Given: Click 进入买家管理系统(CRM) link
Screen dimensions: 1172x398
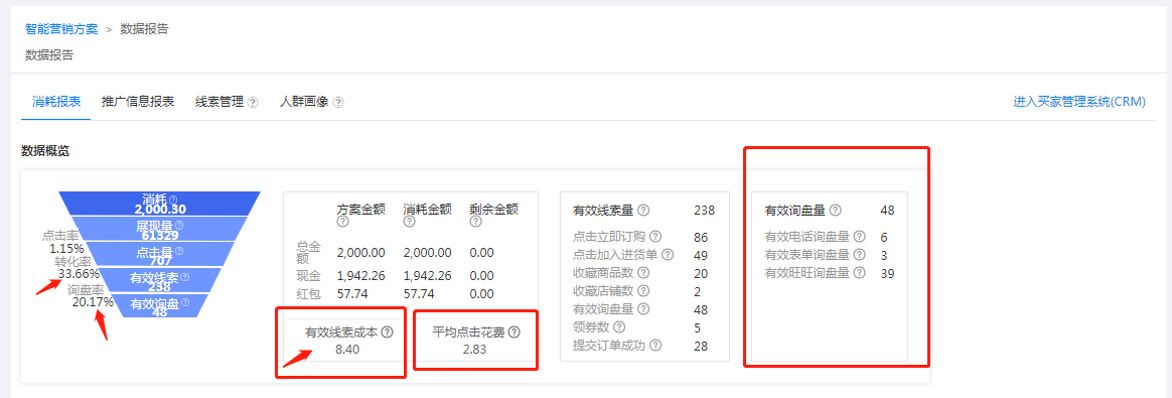Looking at the screenshot, I should pyautogui.click(x=1079, y=102).
